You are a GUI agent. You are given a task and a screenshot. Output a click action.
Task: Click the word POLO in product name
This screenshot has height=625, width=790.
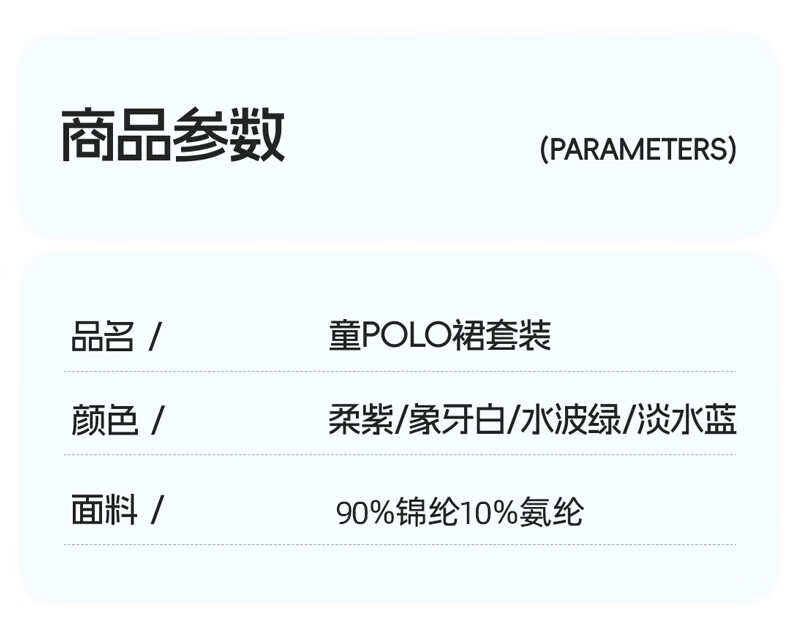point(407,335)
